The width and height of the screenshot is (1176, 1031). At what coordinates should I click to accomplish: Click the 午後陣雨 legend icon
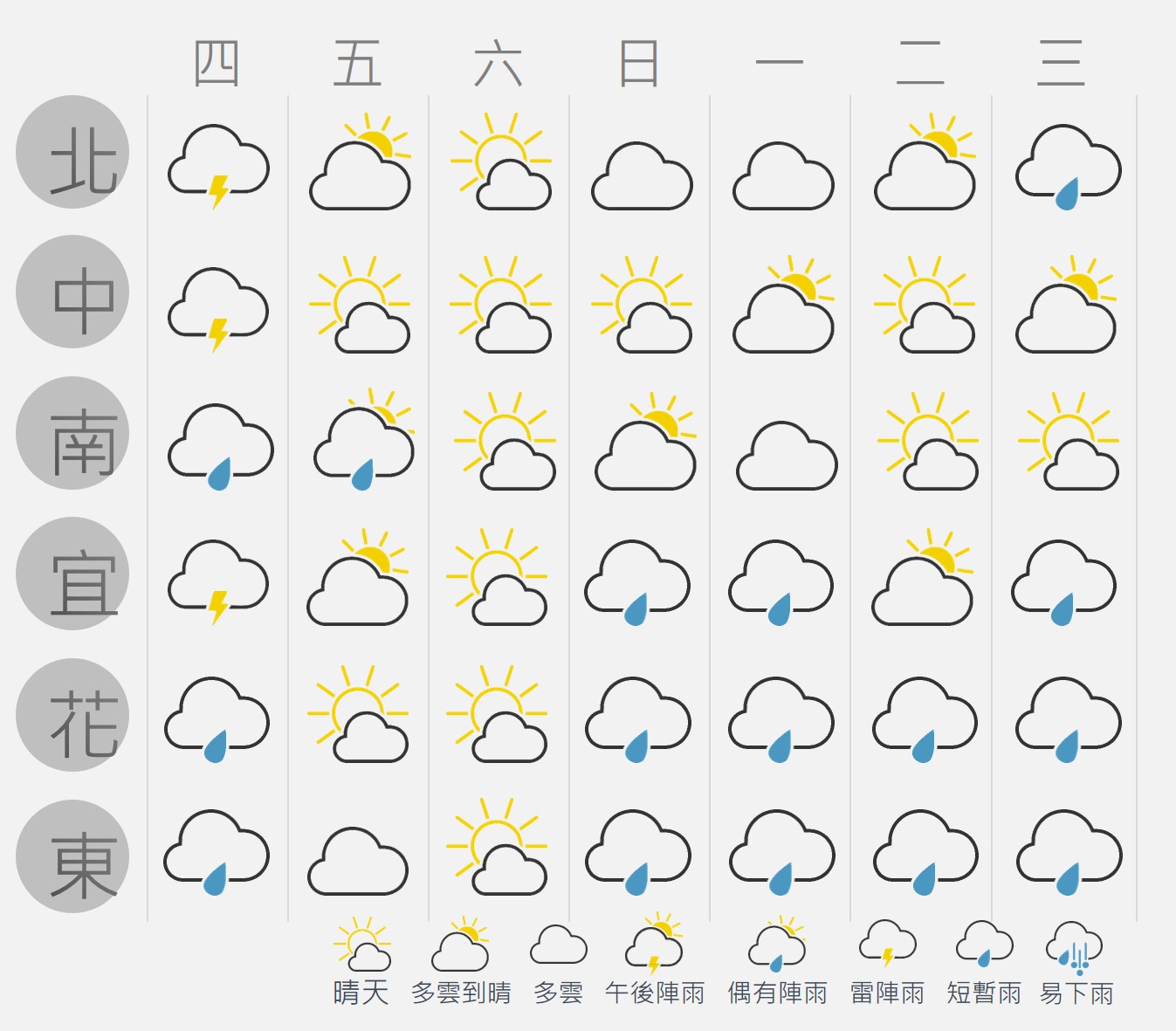[x=654, y=943]
